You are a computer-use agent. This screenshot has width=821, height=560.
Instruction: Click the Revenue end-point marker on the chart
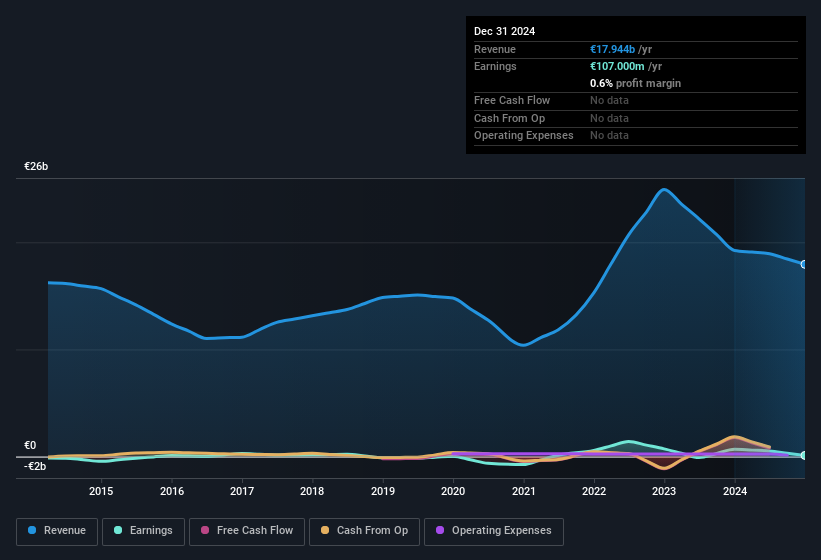(x=804, y=264)
